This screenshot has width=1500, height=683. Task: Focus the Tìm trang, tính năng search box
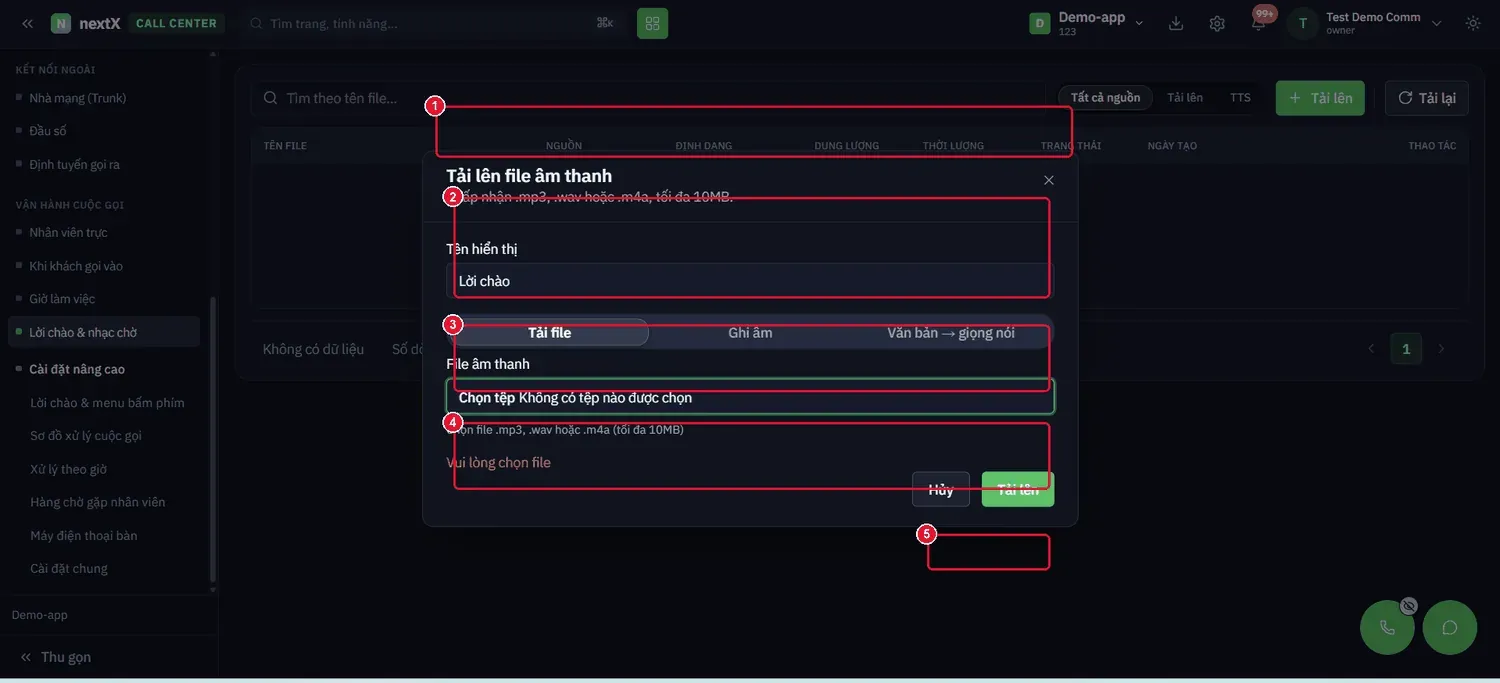[x=432, y=23]
